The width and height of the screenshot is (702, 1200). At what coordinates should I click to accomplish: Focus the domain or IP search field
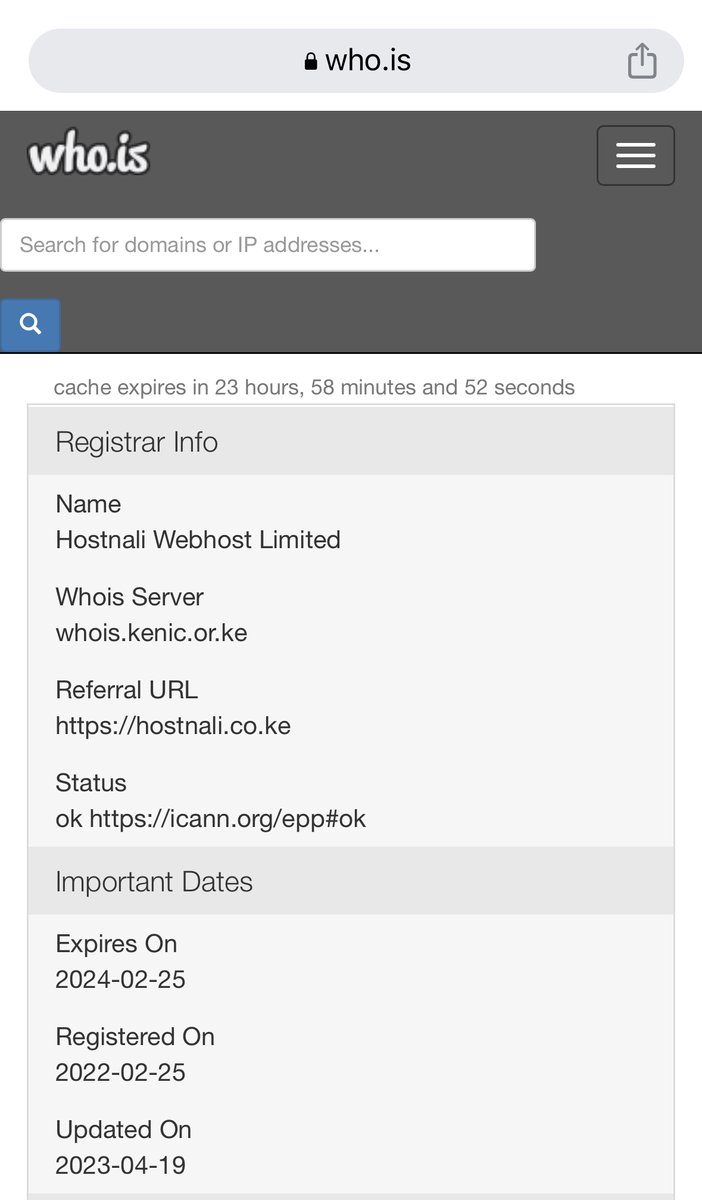coord(268,245)
